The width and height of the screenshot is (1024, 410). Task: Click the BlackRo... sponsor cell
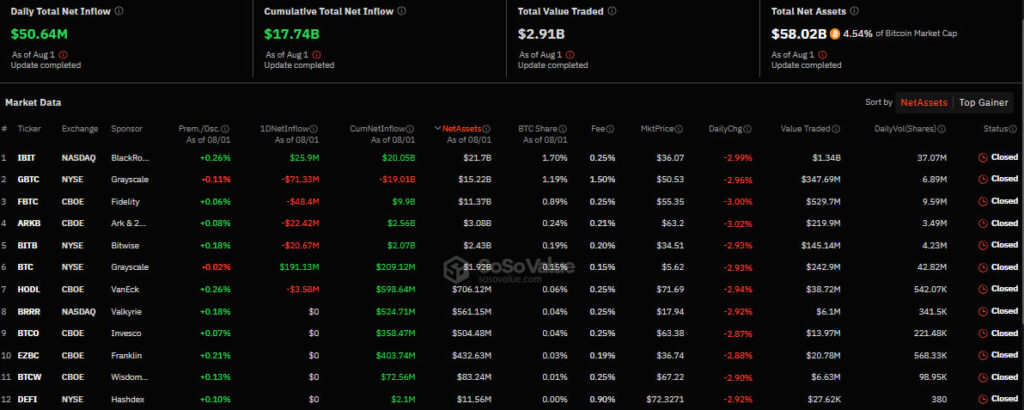129,157
